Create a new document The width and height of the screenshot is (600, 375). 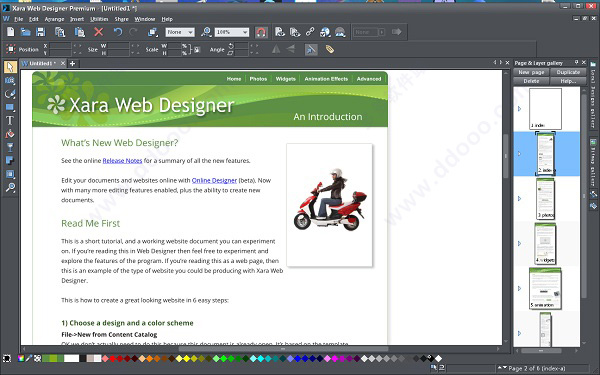[11, 32]
